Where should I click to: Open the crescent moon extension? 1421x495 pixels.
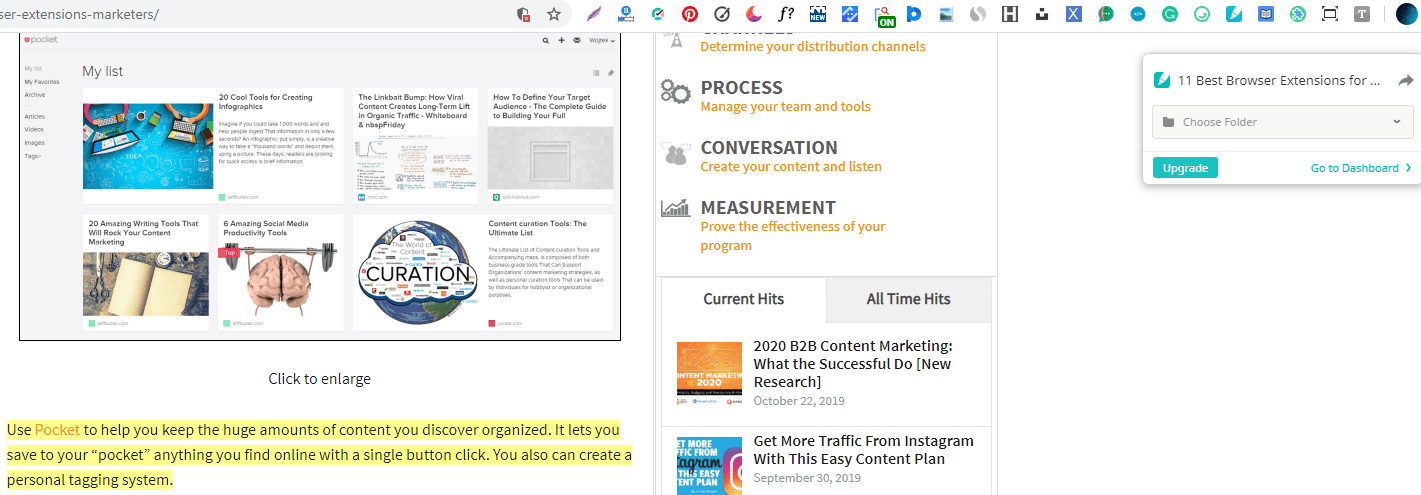(x=754, y=14)
